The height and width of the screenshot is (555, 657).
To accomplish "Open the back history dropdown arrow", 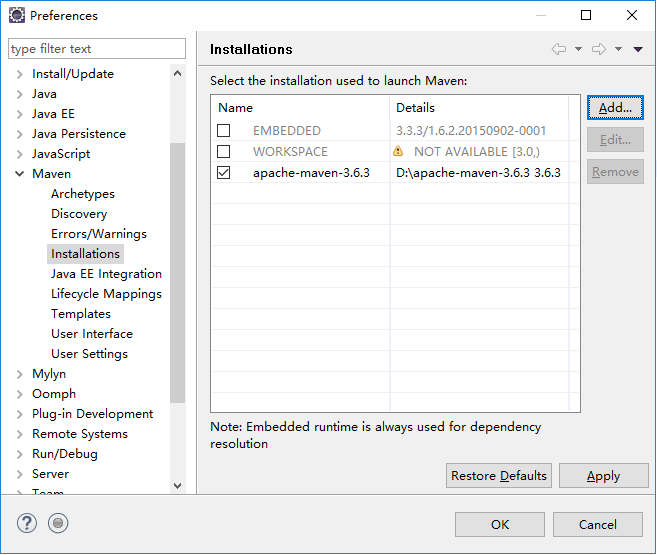I will tap(579, 49).
